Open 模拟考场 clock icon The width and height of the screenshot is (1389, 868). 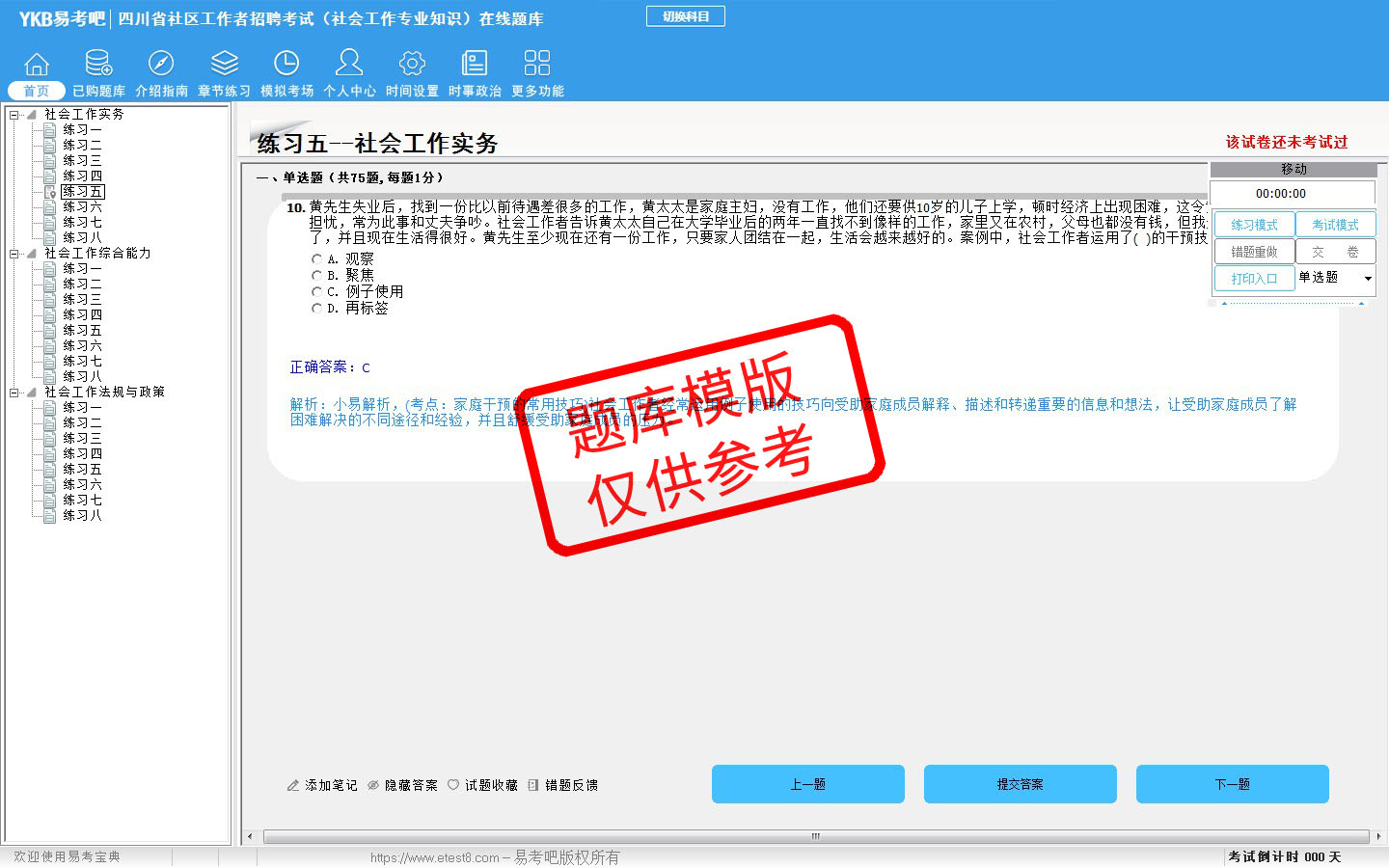tap(286, 65)
